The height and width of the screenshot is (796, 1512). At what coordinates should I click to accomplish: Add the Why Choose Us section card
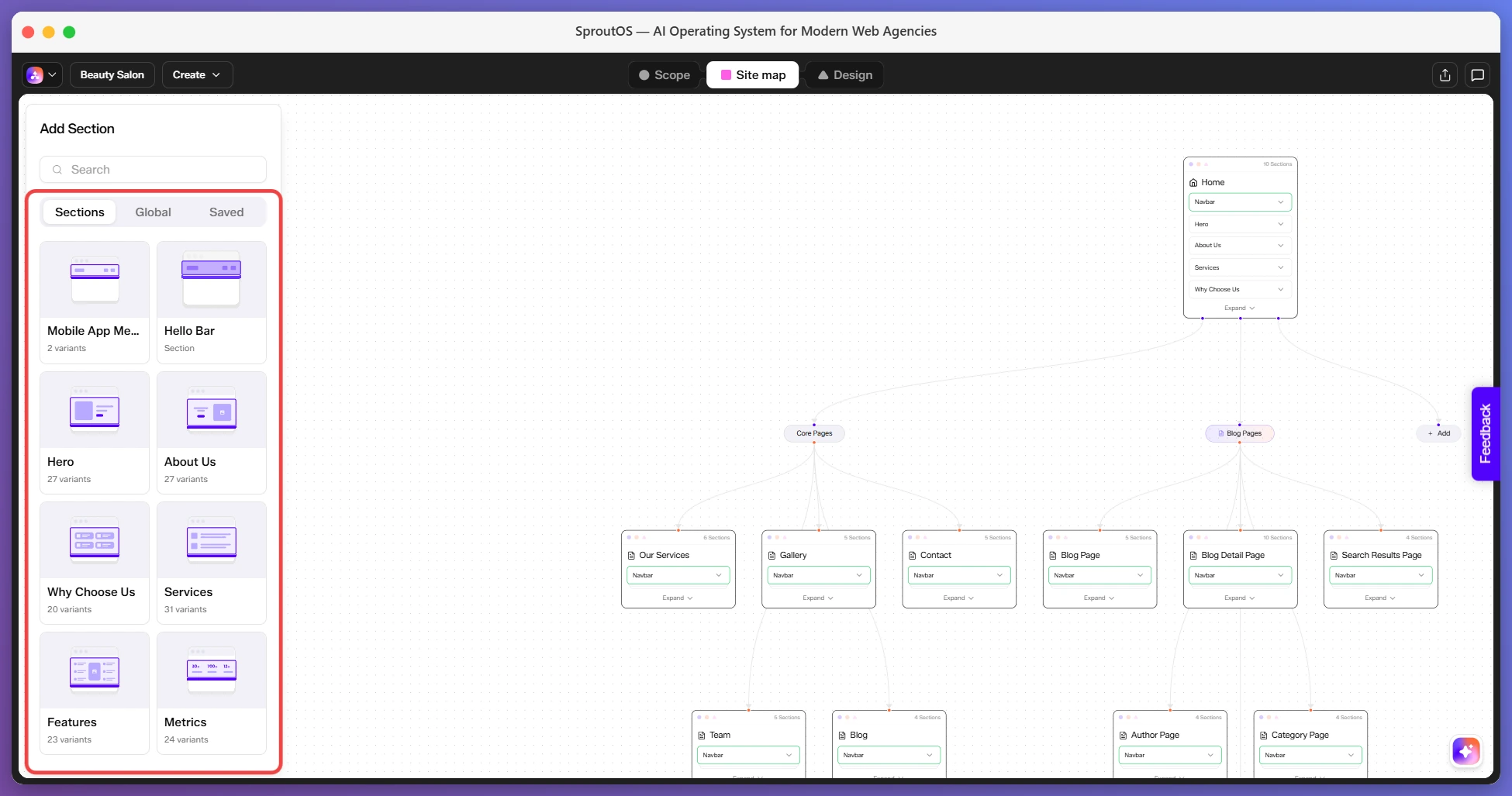point(95,563)
